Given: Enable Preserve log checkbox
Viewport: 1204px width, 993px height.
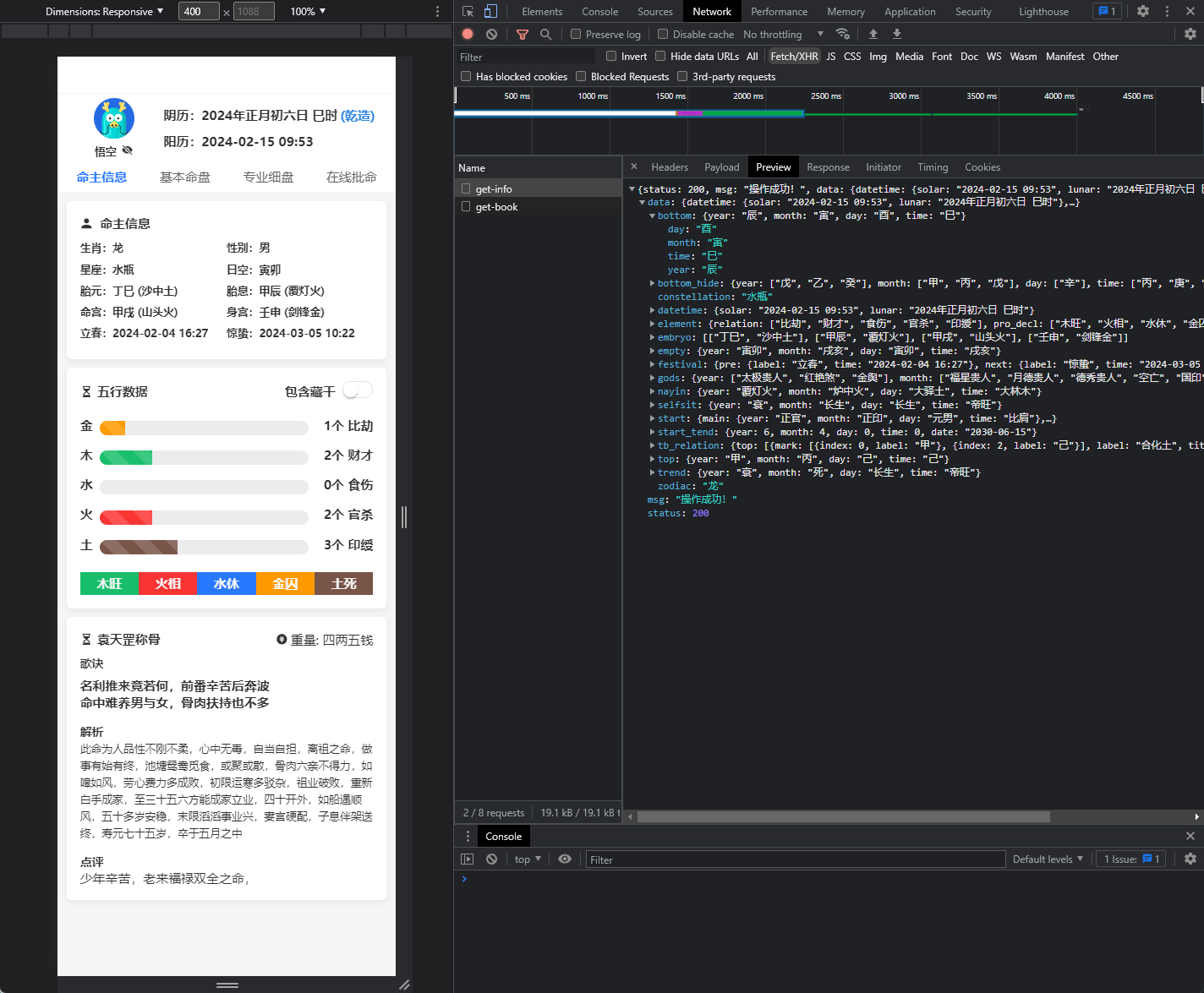Looking at the screenshot, I should [x=576, y=34].
